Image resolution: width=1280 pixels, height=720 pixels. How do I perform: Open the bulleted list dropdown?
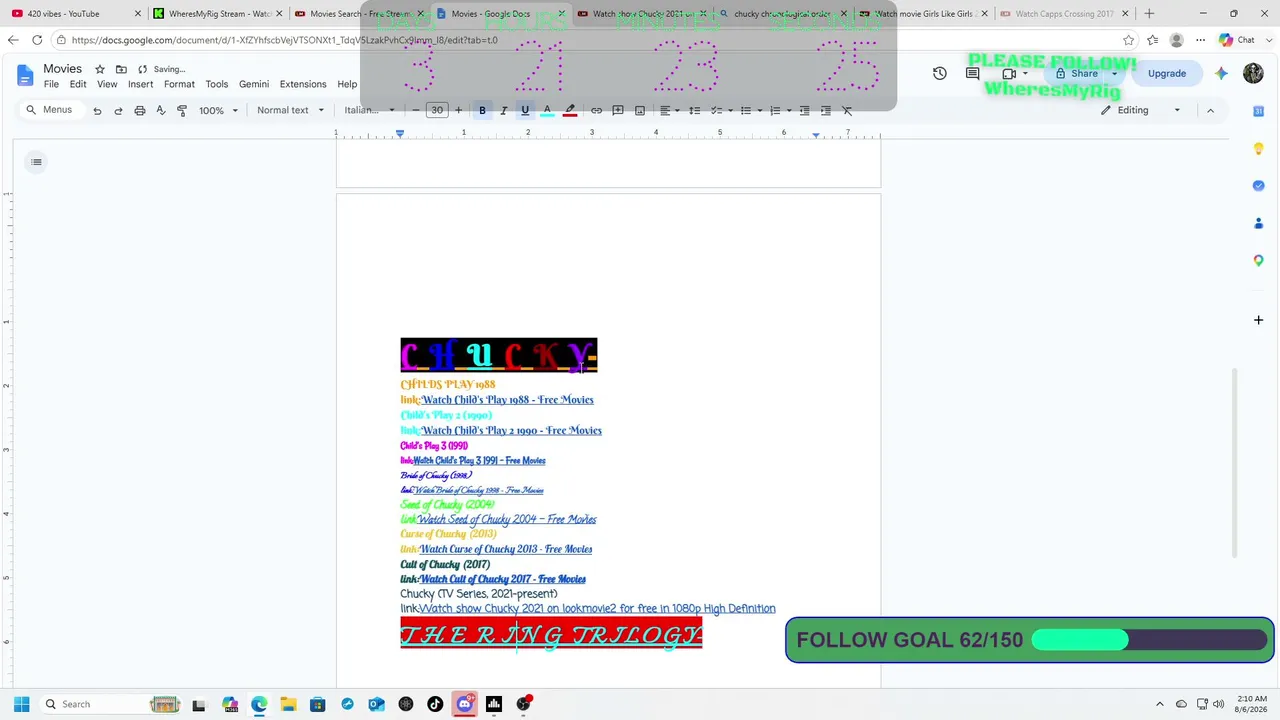[750, 110]
